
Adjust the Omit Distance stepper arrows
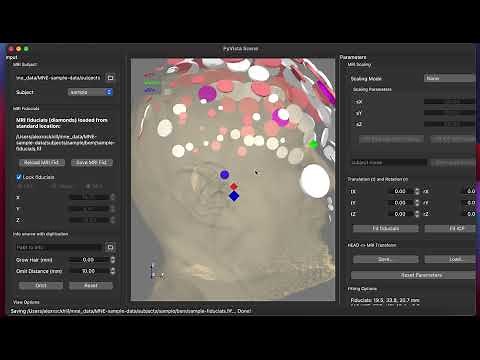(x=113, y=271)
